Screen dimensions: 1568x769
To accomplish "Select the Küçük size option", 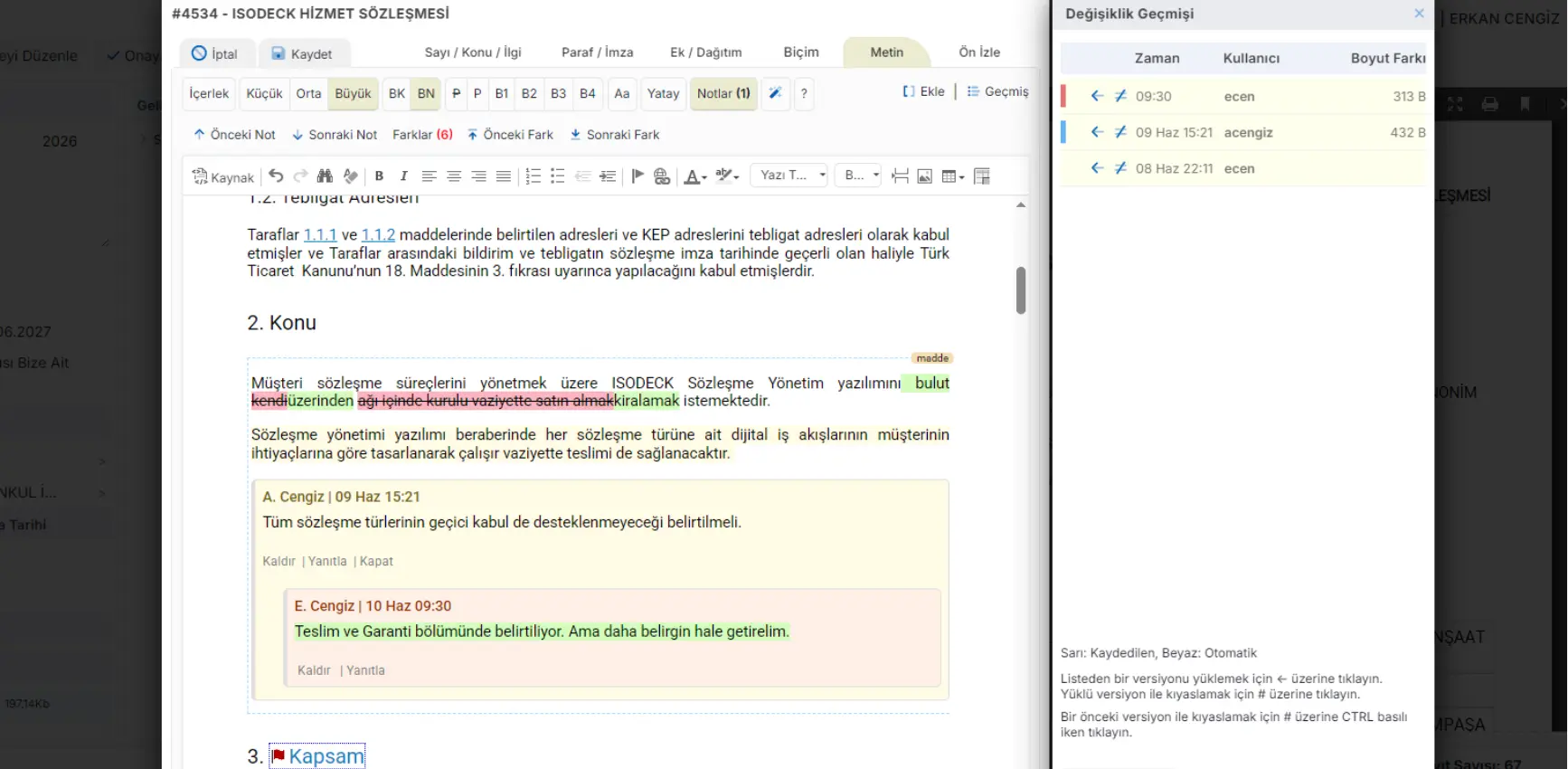I will (264, 93).
